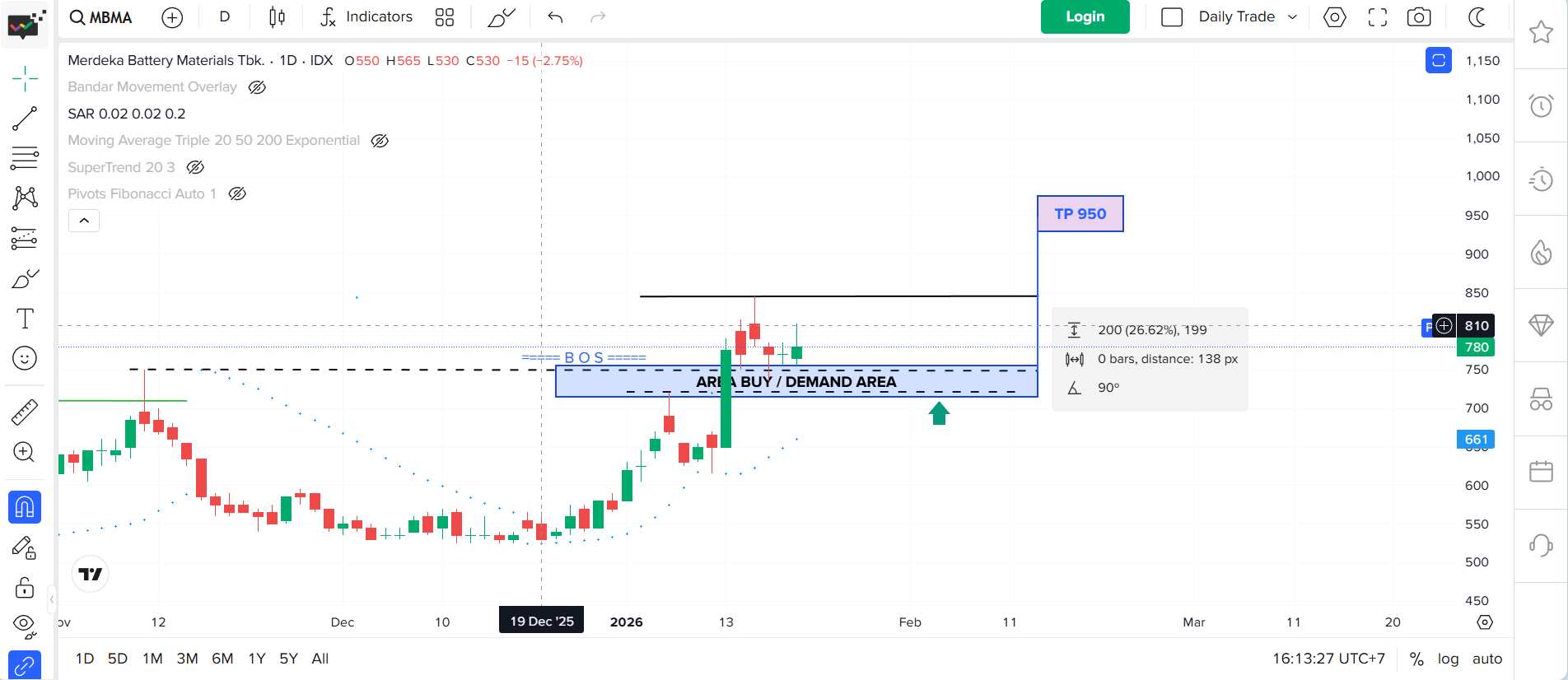
Task: Show the Bandar Movement Overlay indicator
Action: [x=257, y=87]
